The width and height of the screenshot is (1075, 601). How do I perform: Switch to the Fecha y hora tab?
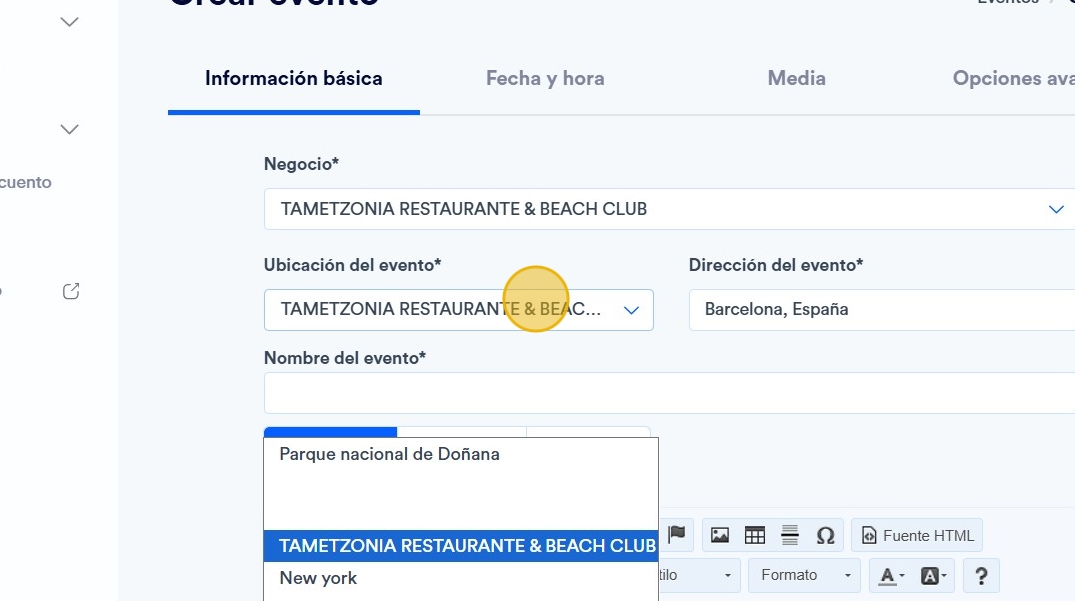point(545,79)
